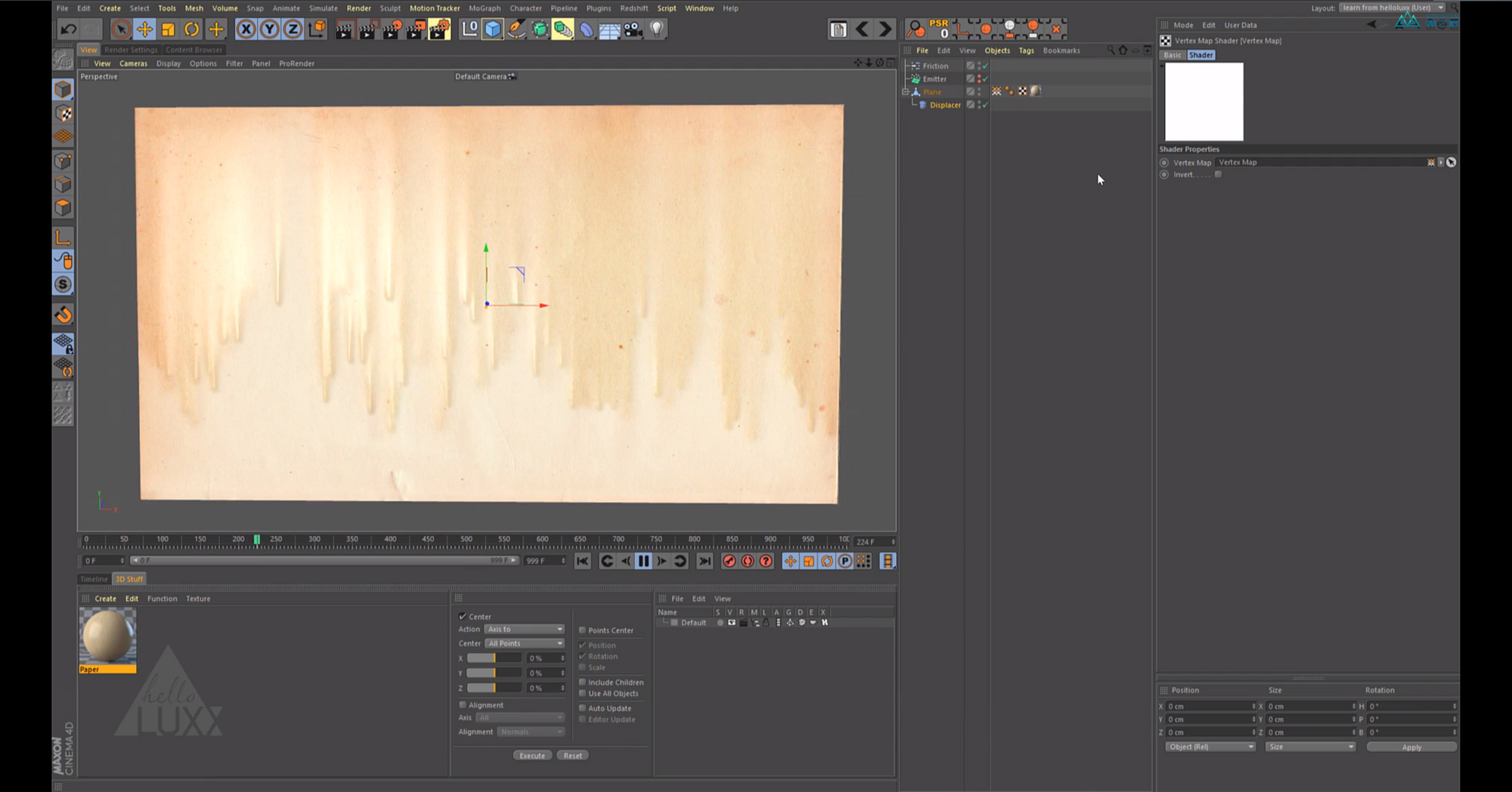This screenshot has width=1512, height=792.
Task: Collapse the Plane object hierarchy
Action: (x=906, y=91)
